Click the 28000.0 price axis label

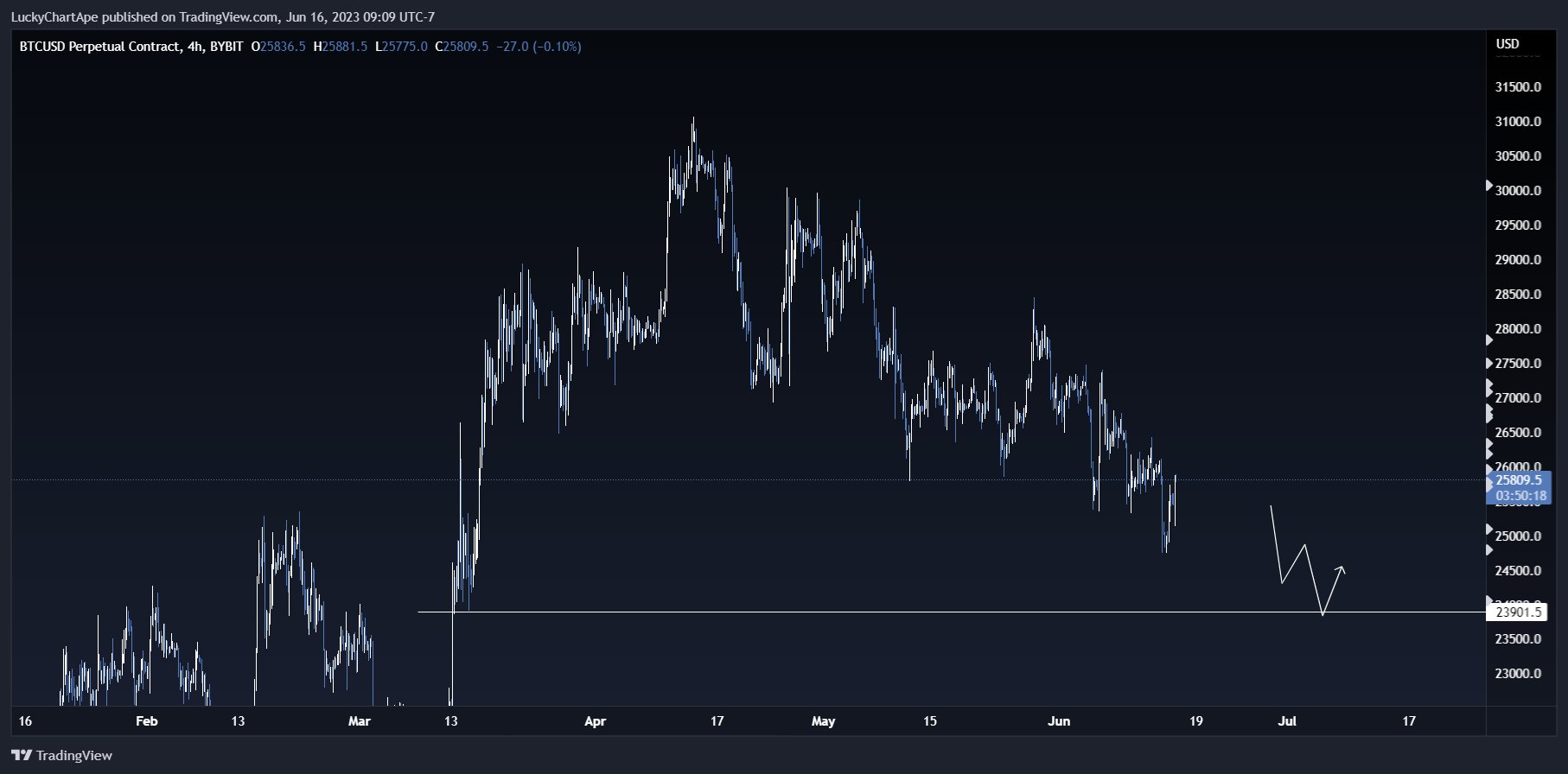coord(1518,329)
